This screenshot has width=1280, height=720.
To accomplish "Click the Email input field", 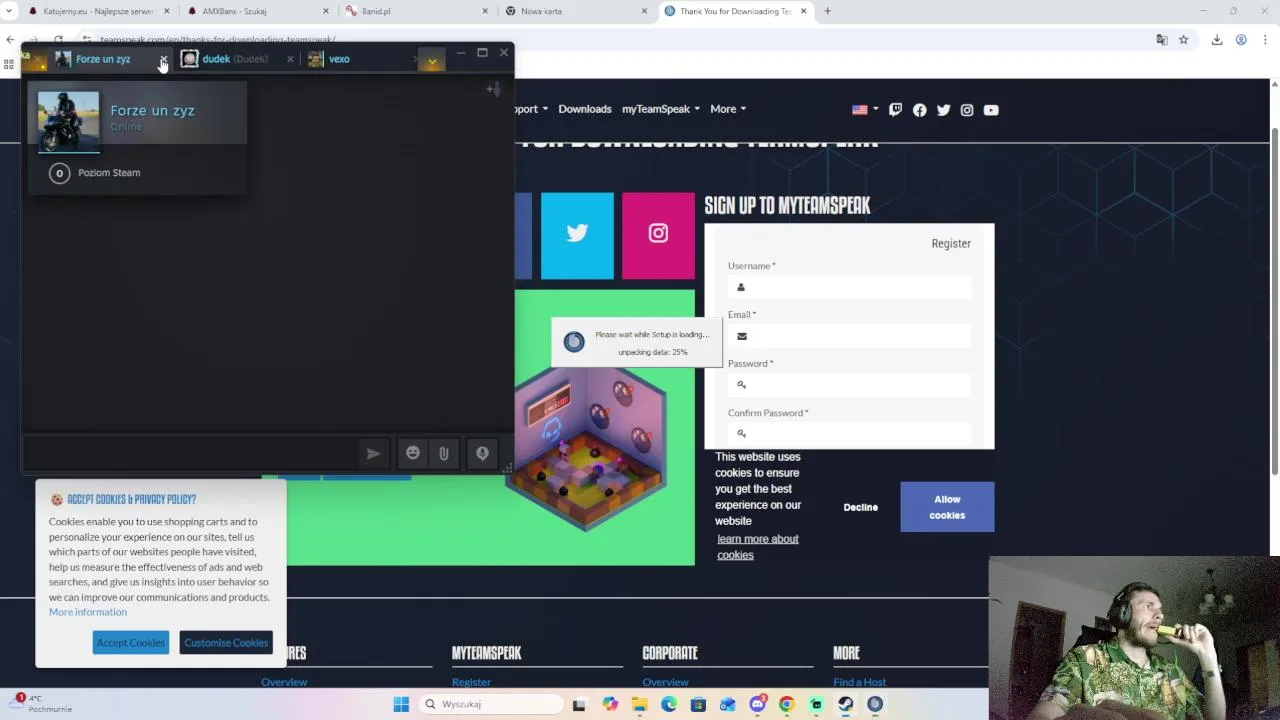I will (x=849, y=336).
